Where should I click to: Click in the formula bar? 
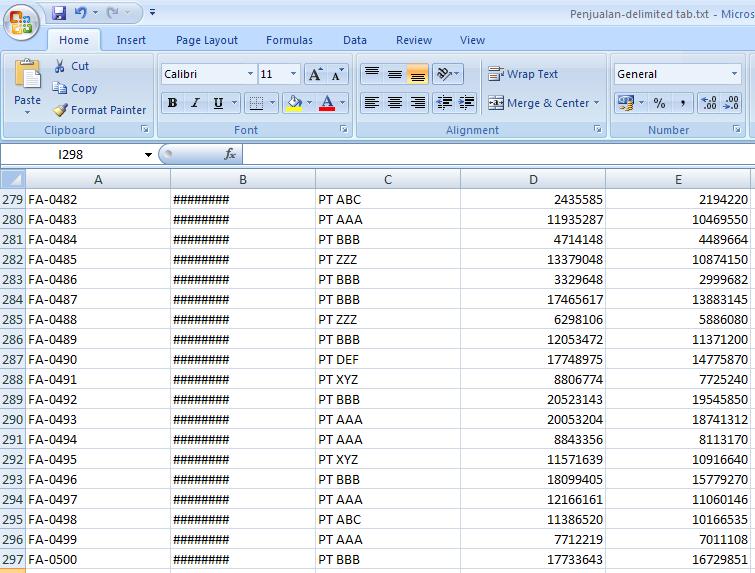(x=498, y=155)
